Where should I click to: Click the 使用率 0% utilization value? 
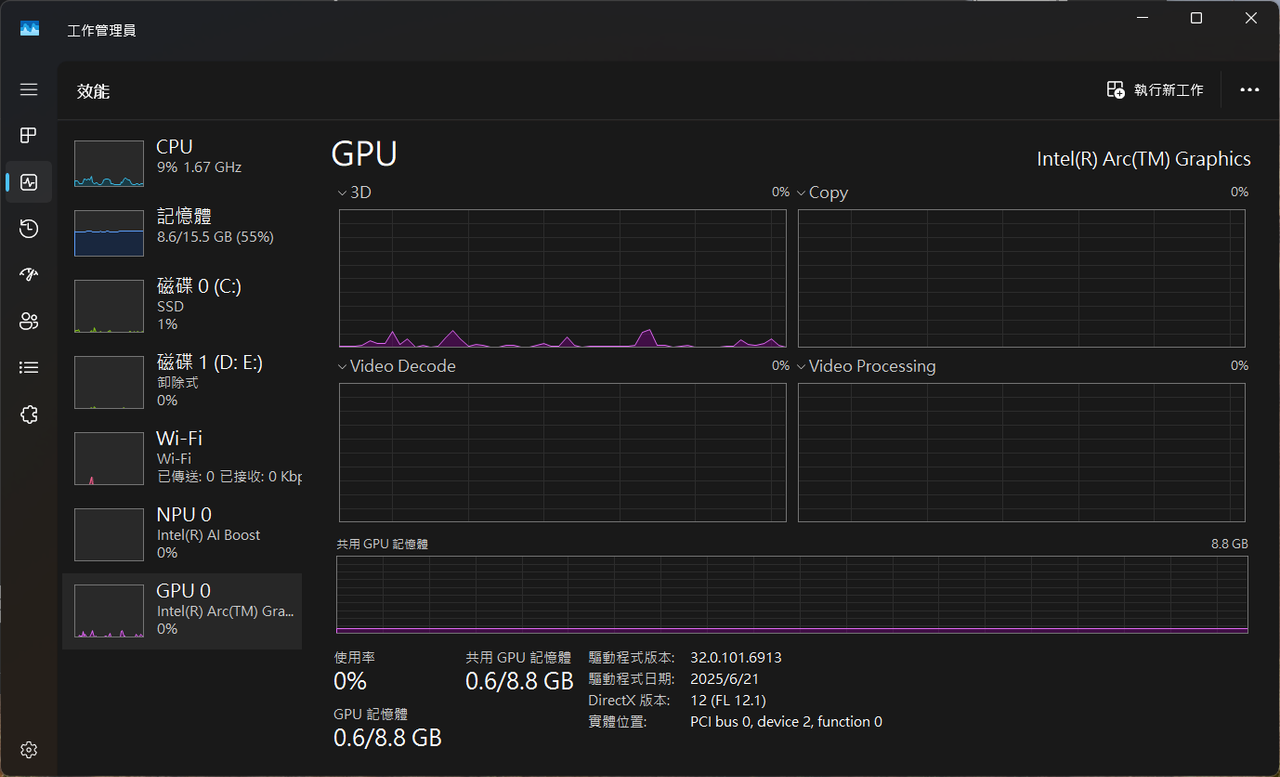[x=350, y=682]
